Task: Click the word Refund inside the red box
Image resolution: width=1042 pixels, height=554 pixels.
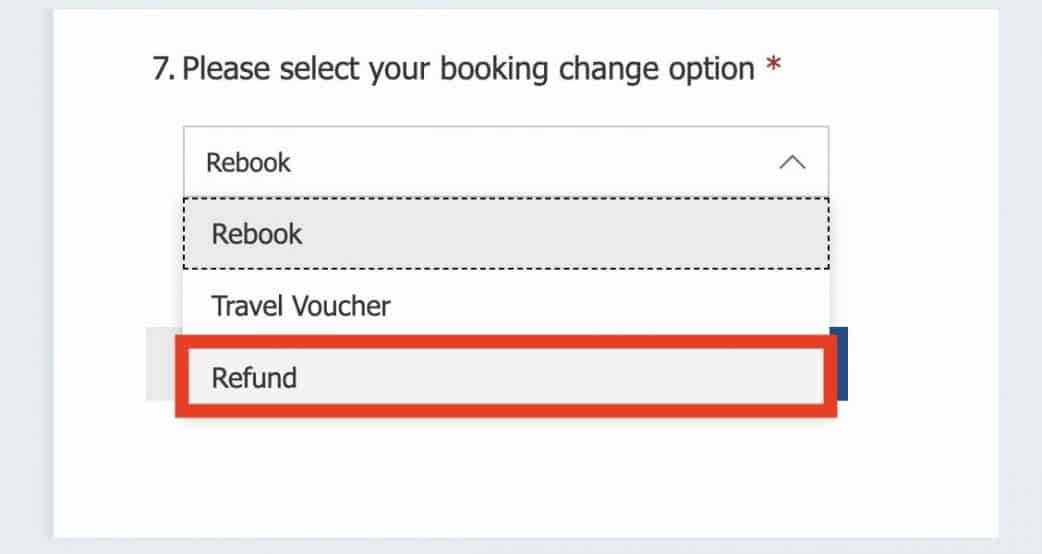Action: 254,378
